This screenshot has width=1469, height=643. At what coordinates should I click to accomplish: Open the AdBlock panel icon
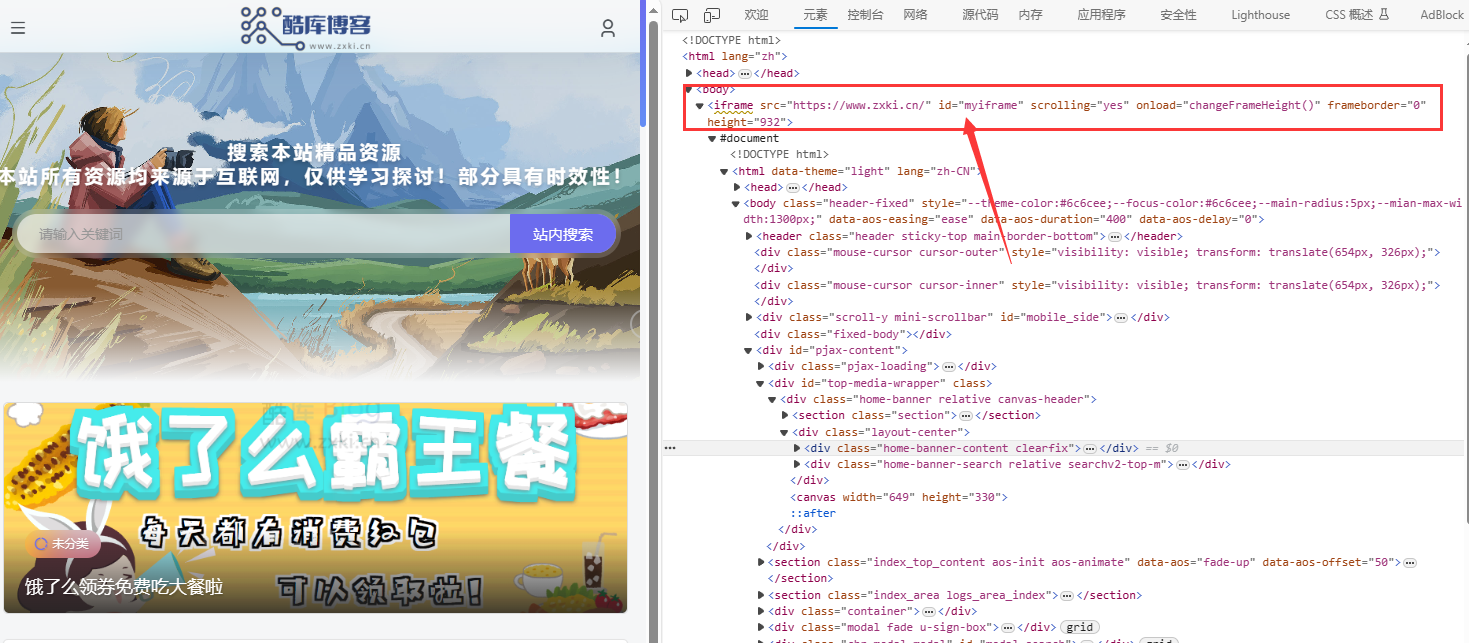(1441, 14)
